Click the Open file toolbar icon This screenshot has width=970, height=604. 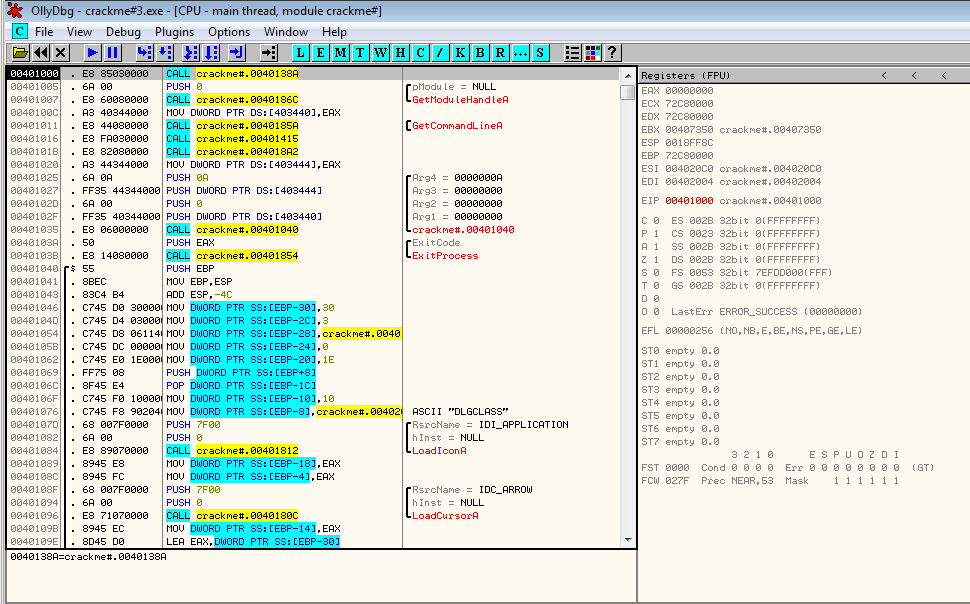pos(20,52)
